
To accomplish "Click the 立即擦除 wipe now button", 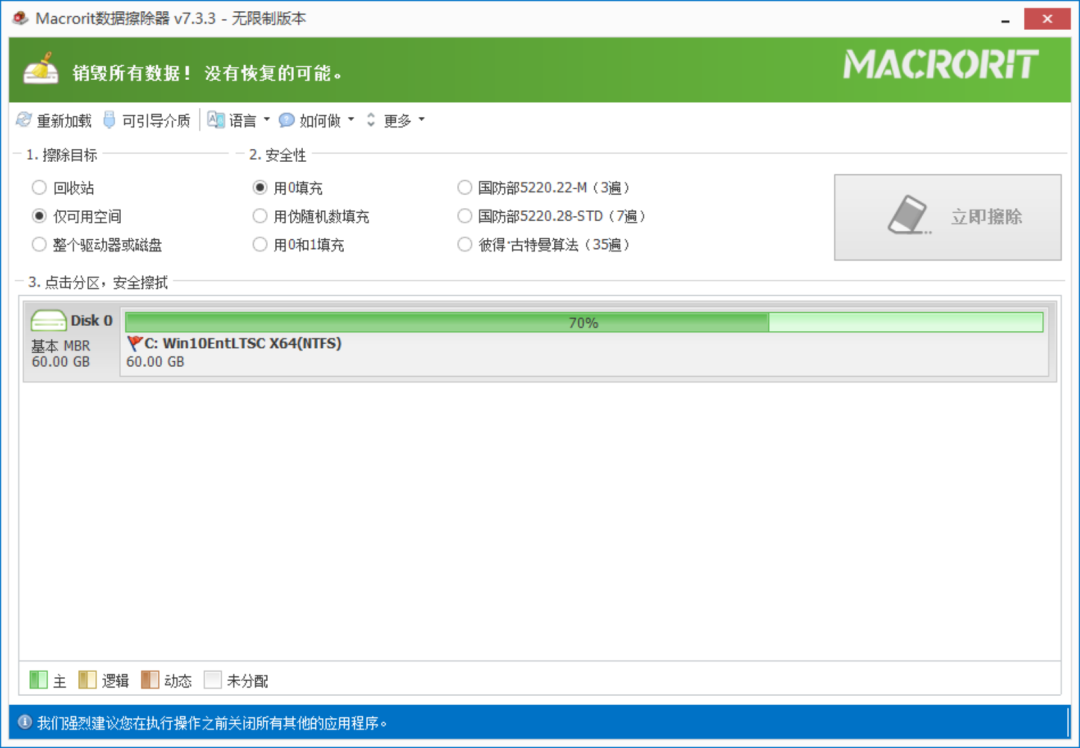I will (947, 217).
